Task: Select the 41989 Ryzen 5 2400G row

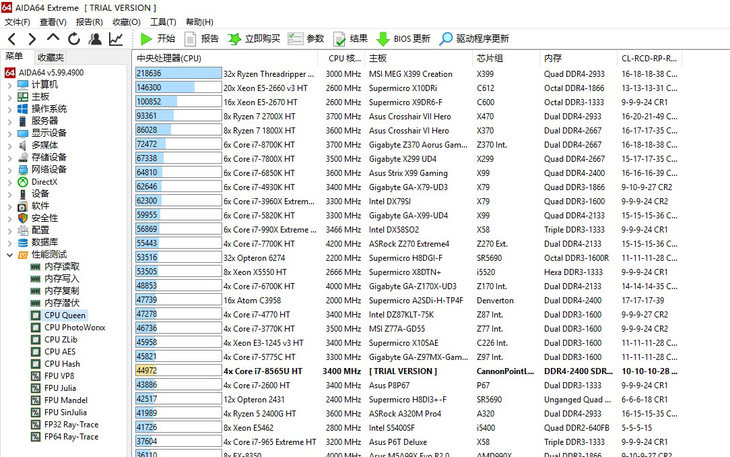Action: click(406, 414)
